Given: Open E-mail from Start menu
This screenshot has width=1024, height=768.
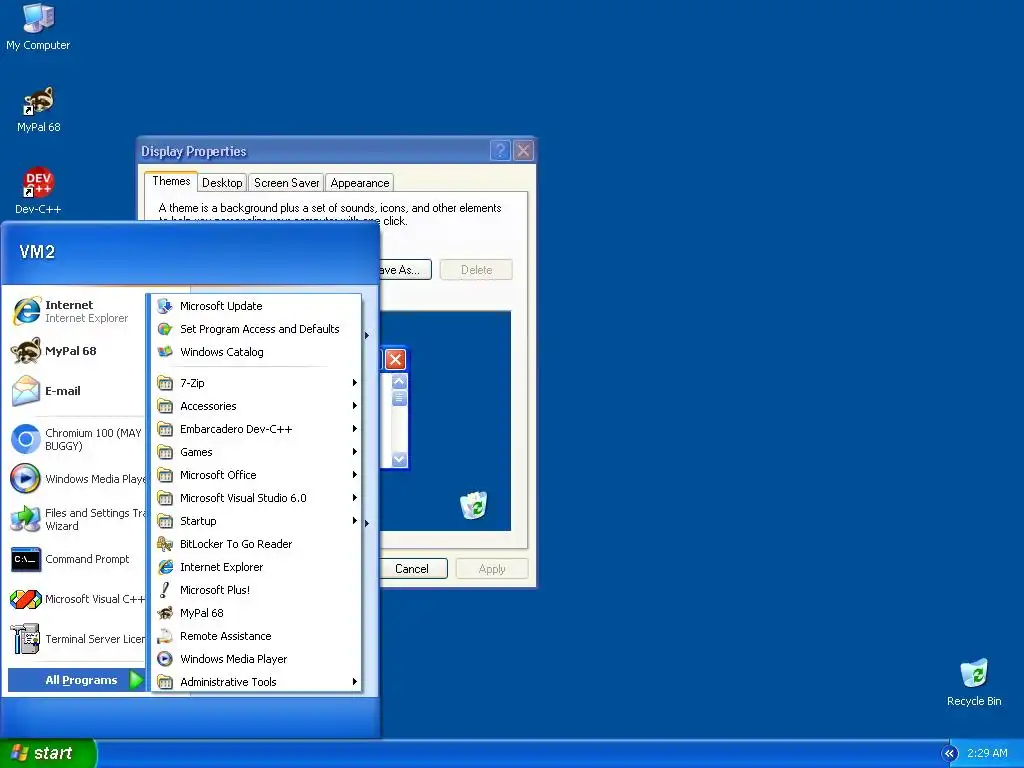Looking at the screenshot, I should [x=76, y=391].
